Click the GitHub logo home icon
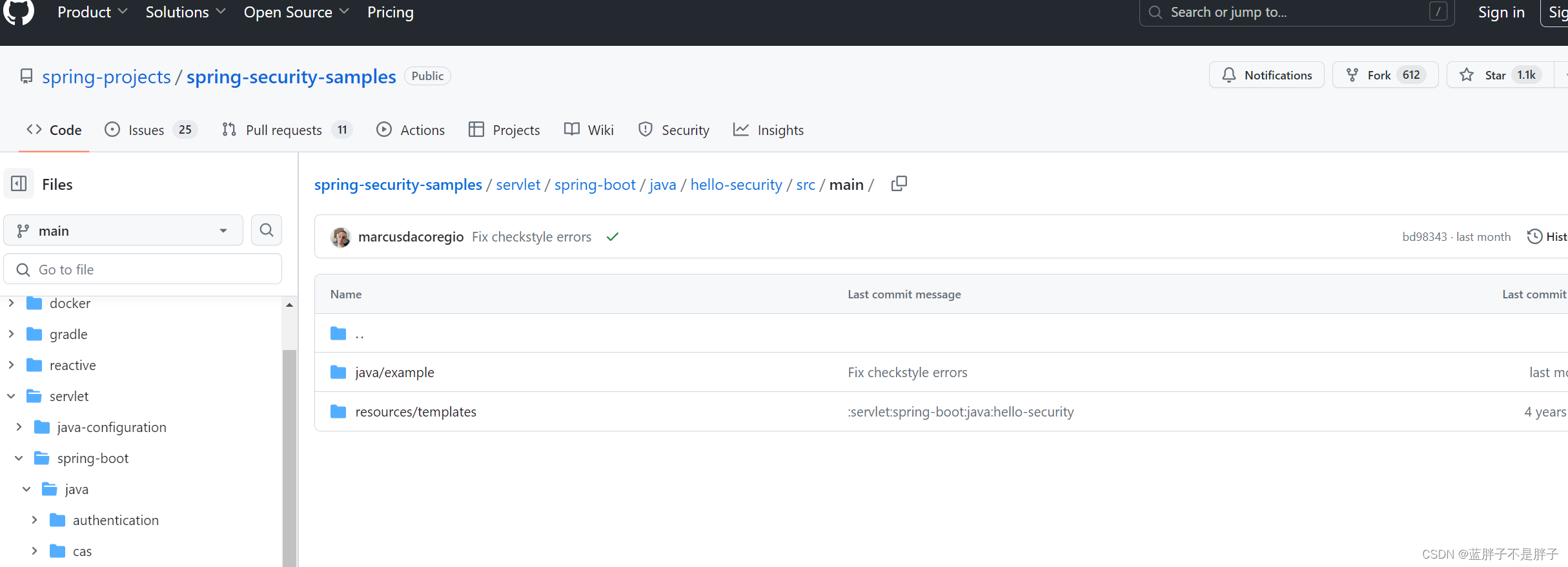The height and width of the screenshot is (567, 1568). [x=19, y=12]
